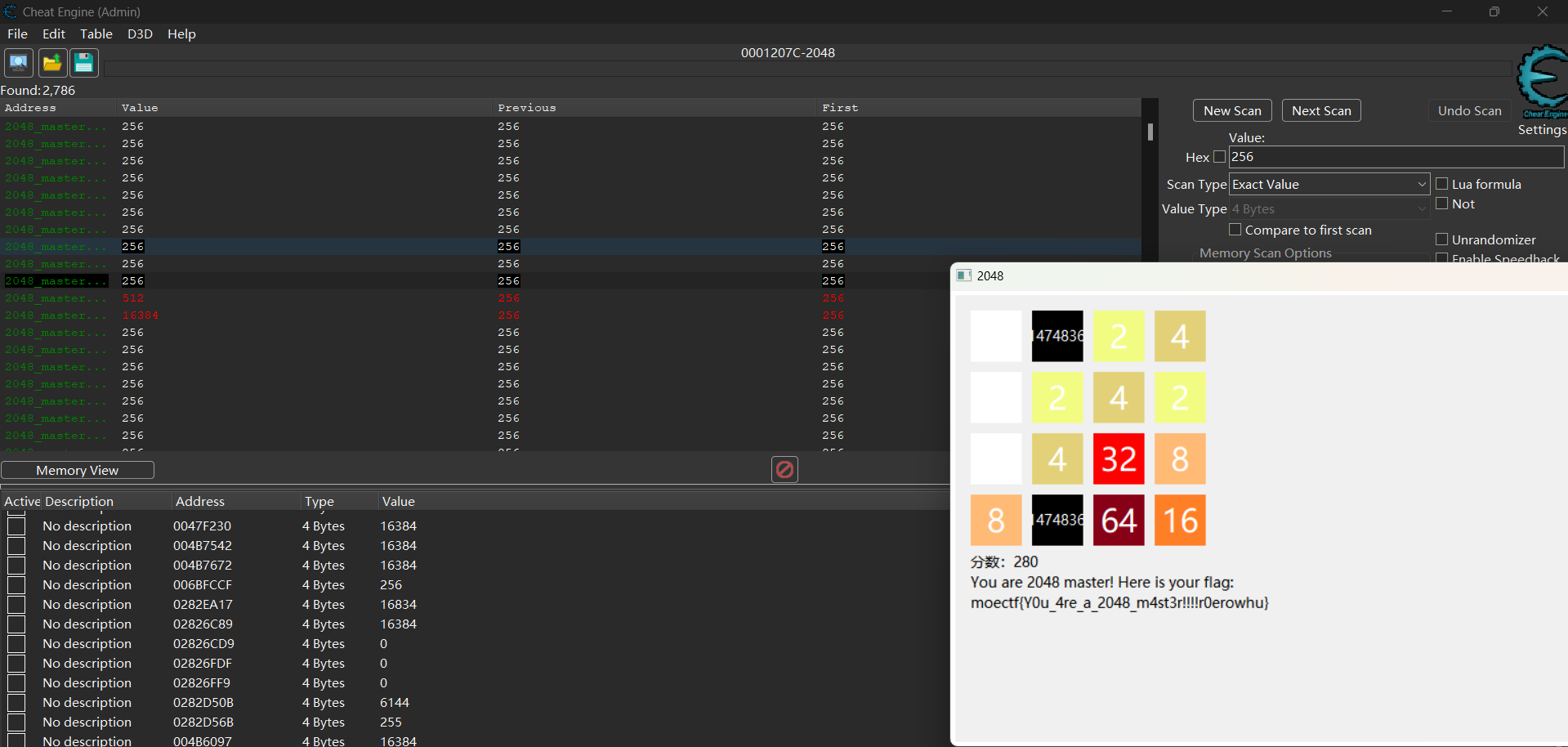Click the Next Scan button

[x=1320, y=111]
